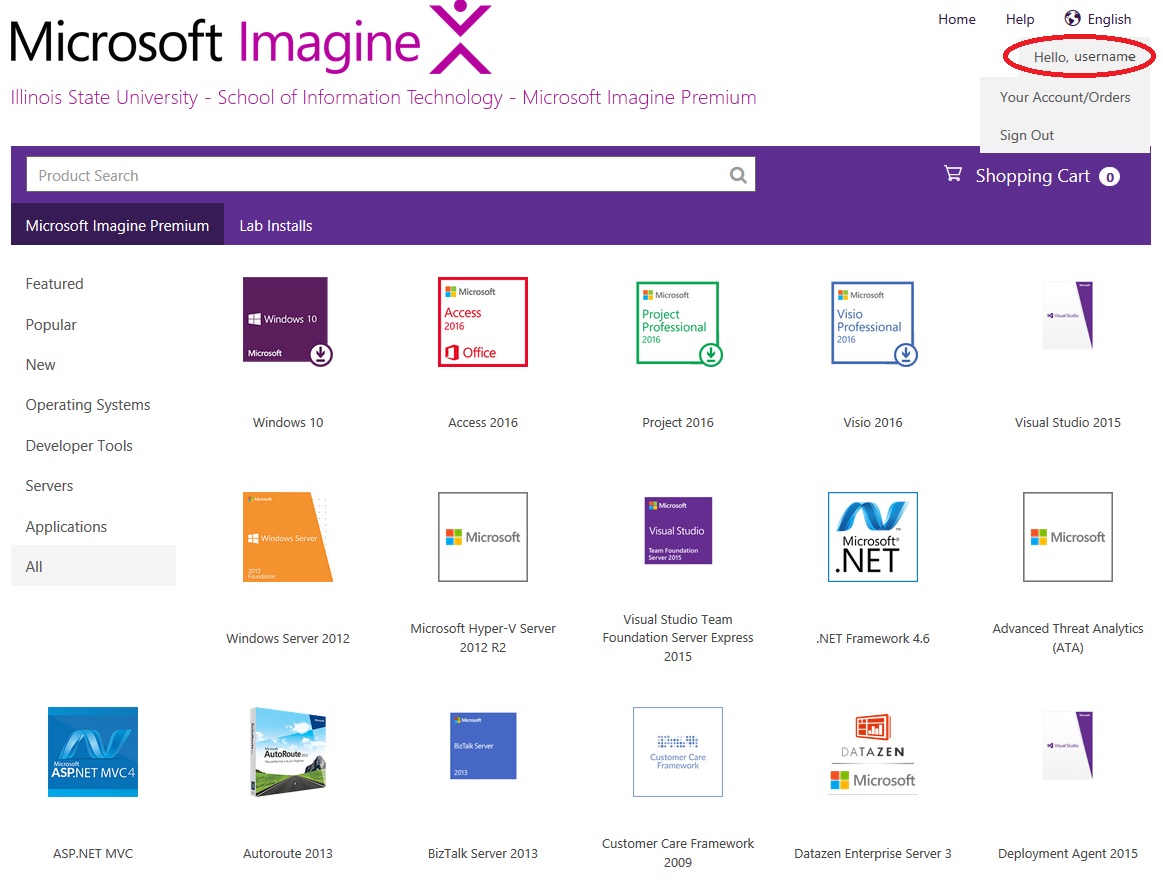Open the Shopping Cart link
The image size is (1163, 892).
pyautogui.click(x=1032, y=176)
